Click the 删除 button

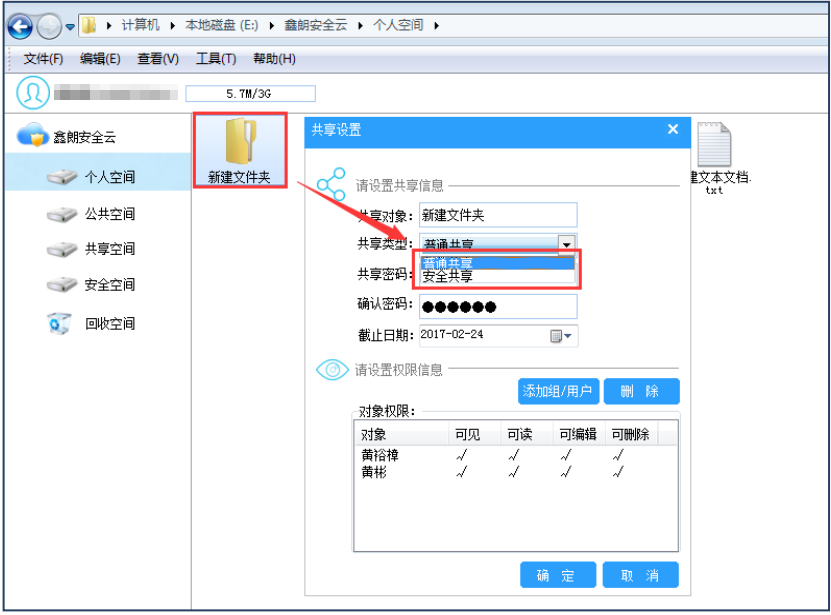[641, 391]
